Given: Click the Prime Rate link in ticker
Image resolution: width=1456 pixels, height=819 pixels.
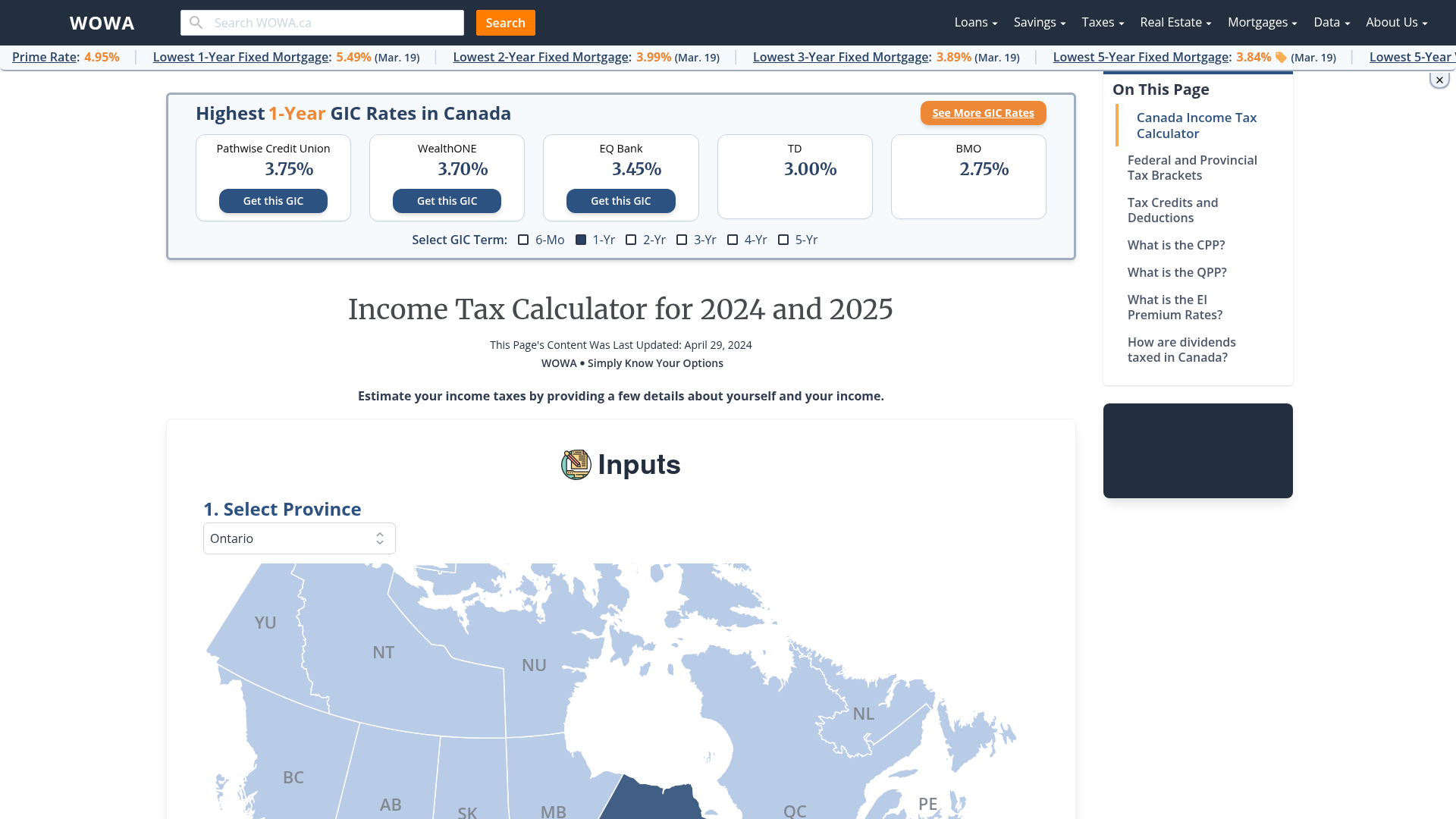Looking at the screenshot, I should (44, 56).
